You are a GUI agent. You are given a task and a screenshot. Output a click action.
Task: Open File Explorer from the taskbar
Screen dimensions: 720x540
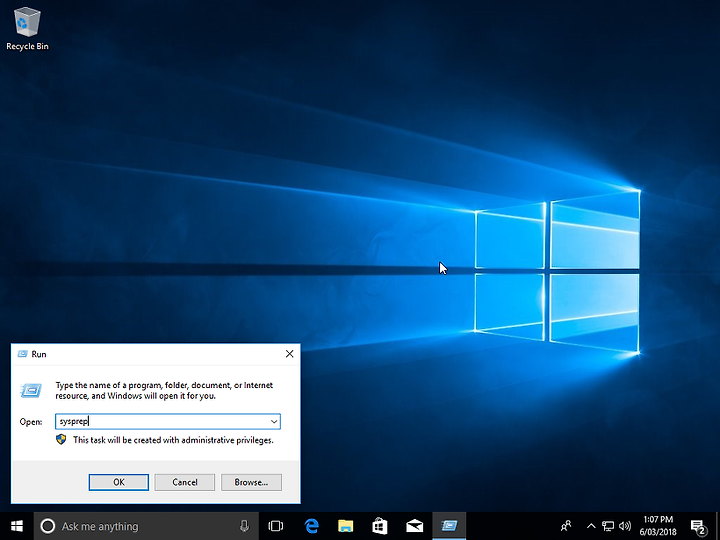pos(346,526)
